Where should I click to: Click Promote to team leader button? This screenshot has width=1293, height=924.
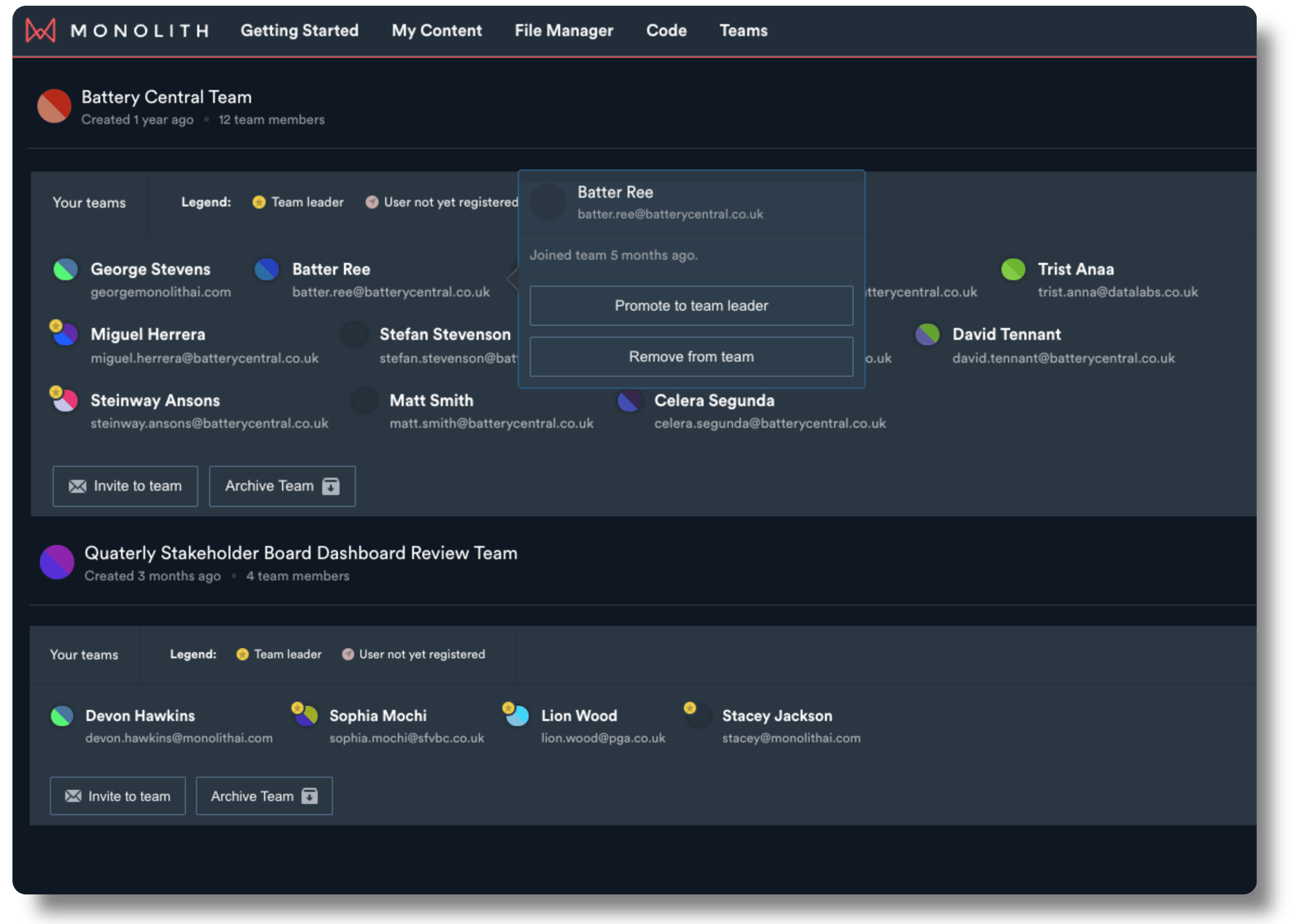[691, 306]
